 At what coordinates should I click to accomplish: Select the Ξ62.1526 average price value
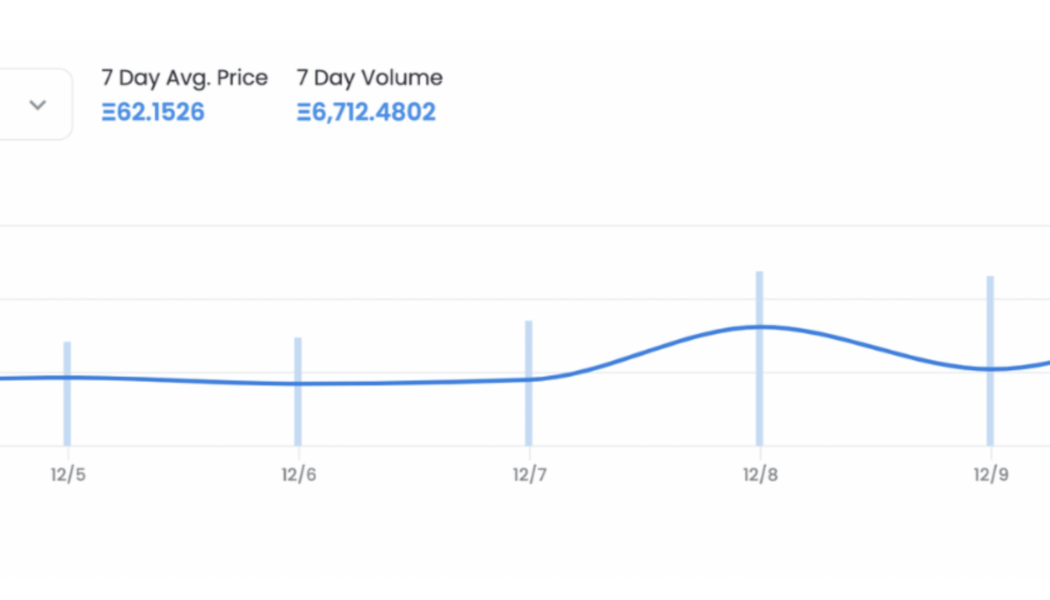[x=153, y=112]
